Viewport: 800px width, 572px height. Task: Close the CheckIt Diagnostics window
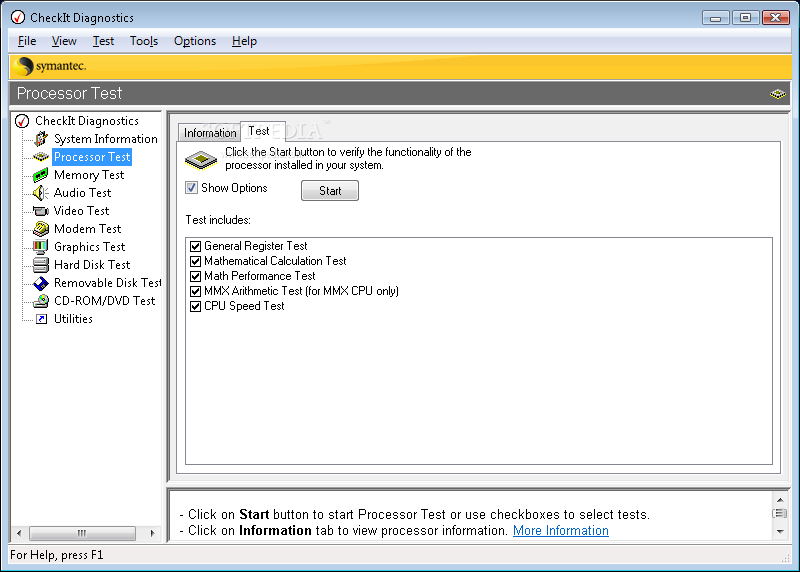click(x=776, y=18)
